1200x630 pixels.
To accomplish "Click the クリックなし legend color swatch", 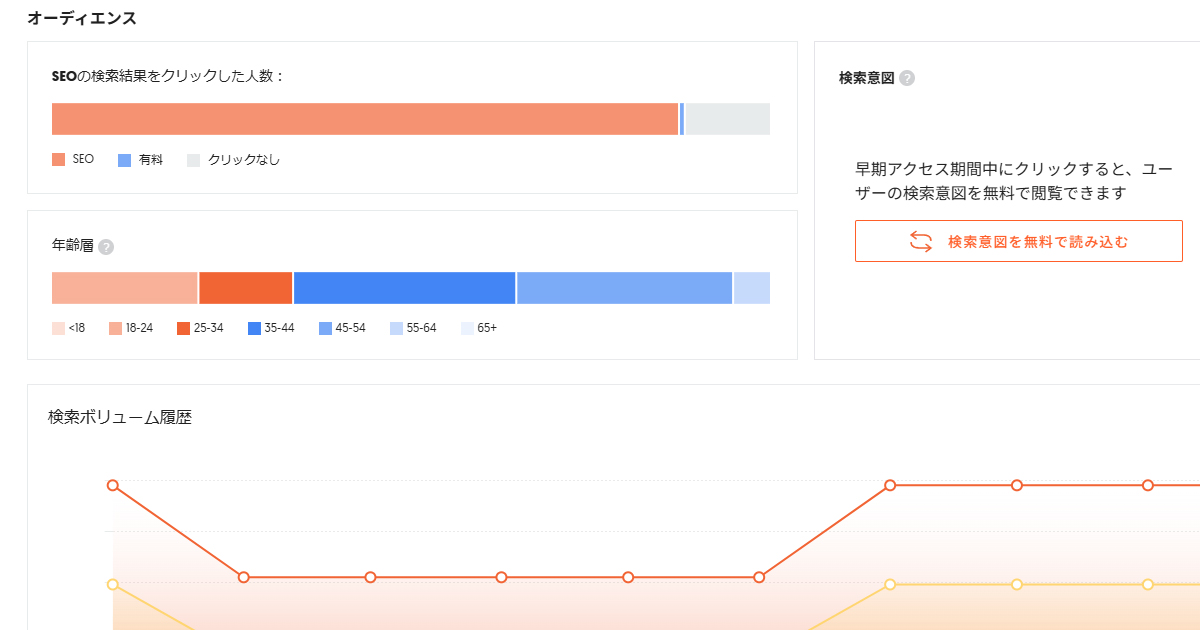I will pyautogui.click(x=194, y=159).
